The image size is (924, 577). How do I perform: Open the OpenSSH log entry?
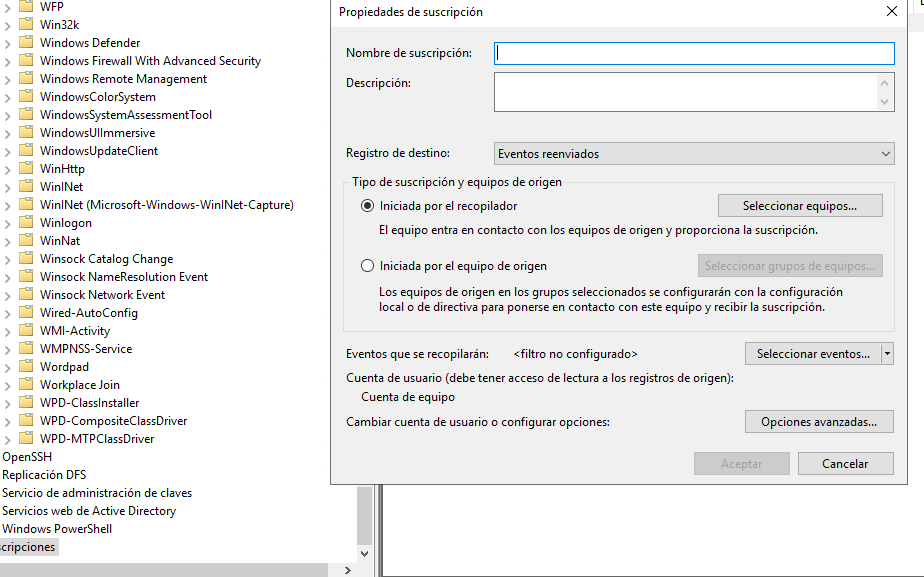[x=27, y=457]
